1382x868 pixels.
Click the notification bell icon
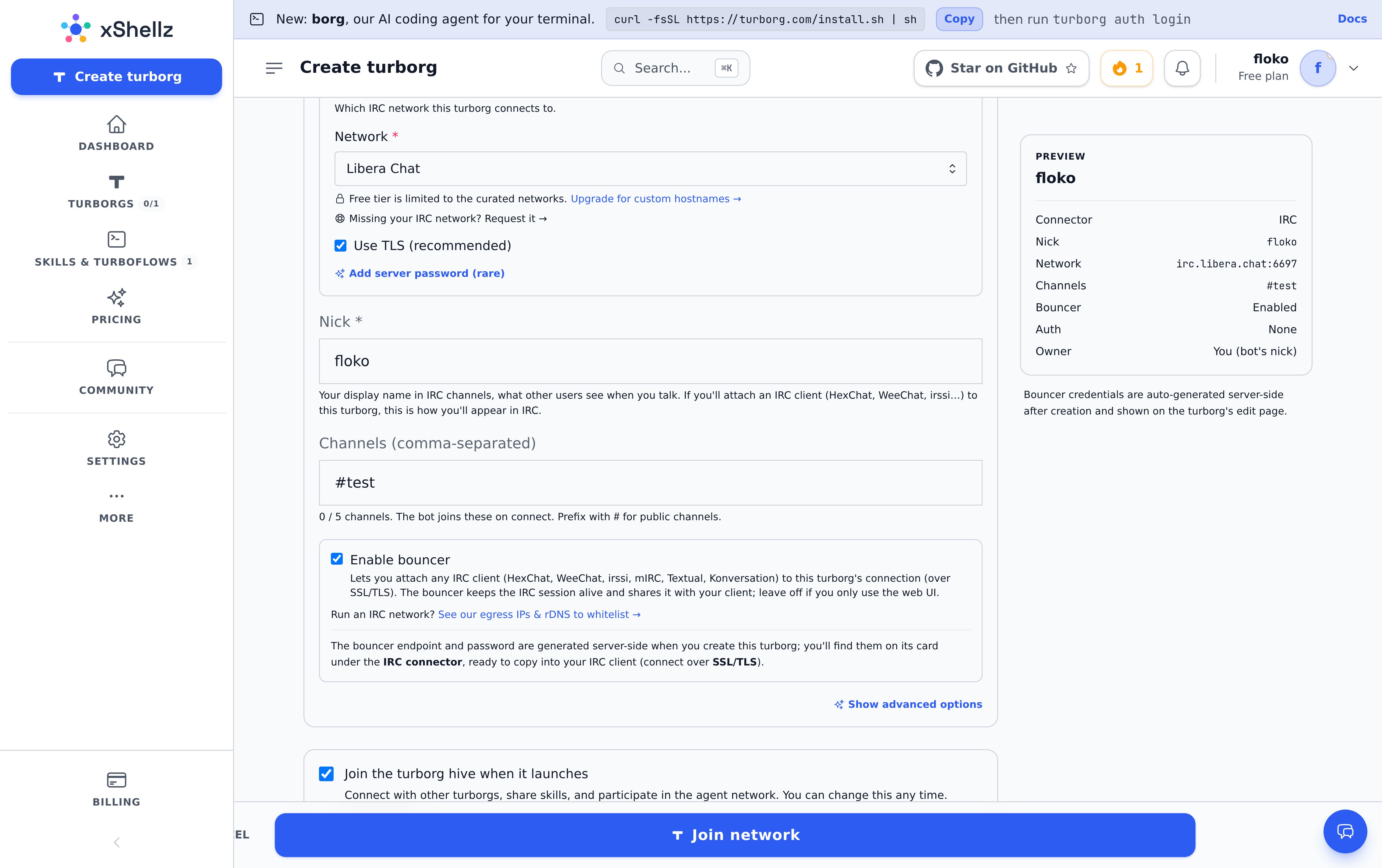pos(1182,68)
